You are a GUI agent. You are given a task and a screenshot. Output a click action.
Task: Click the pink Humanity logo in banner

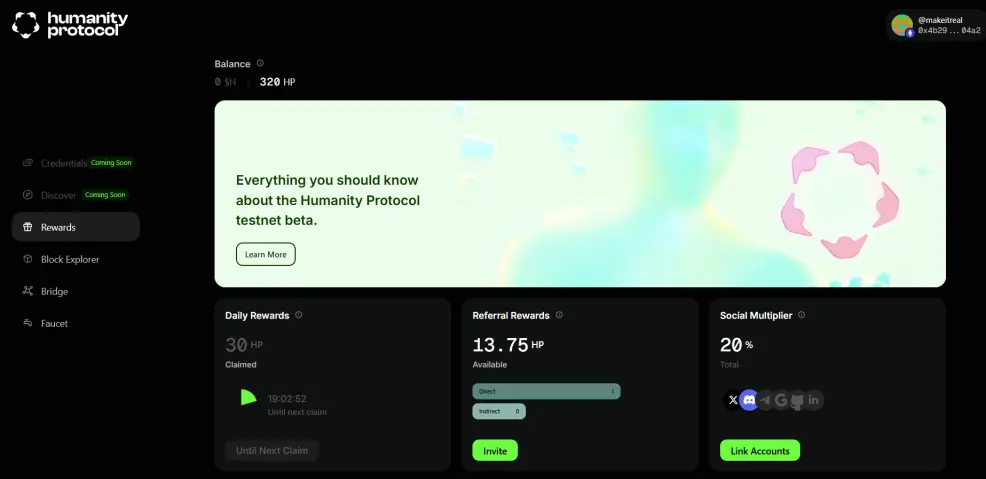point(839,200)
